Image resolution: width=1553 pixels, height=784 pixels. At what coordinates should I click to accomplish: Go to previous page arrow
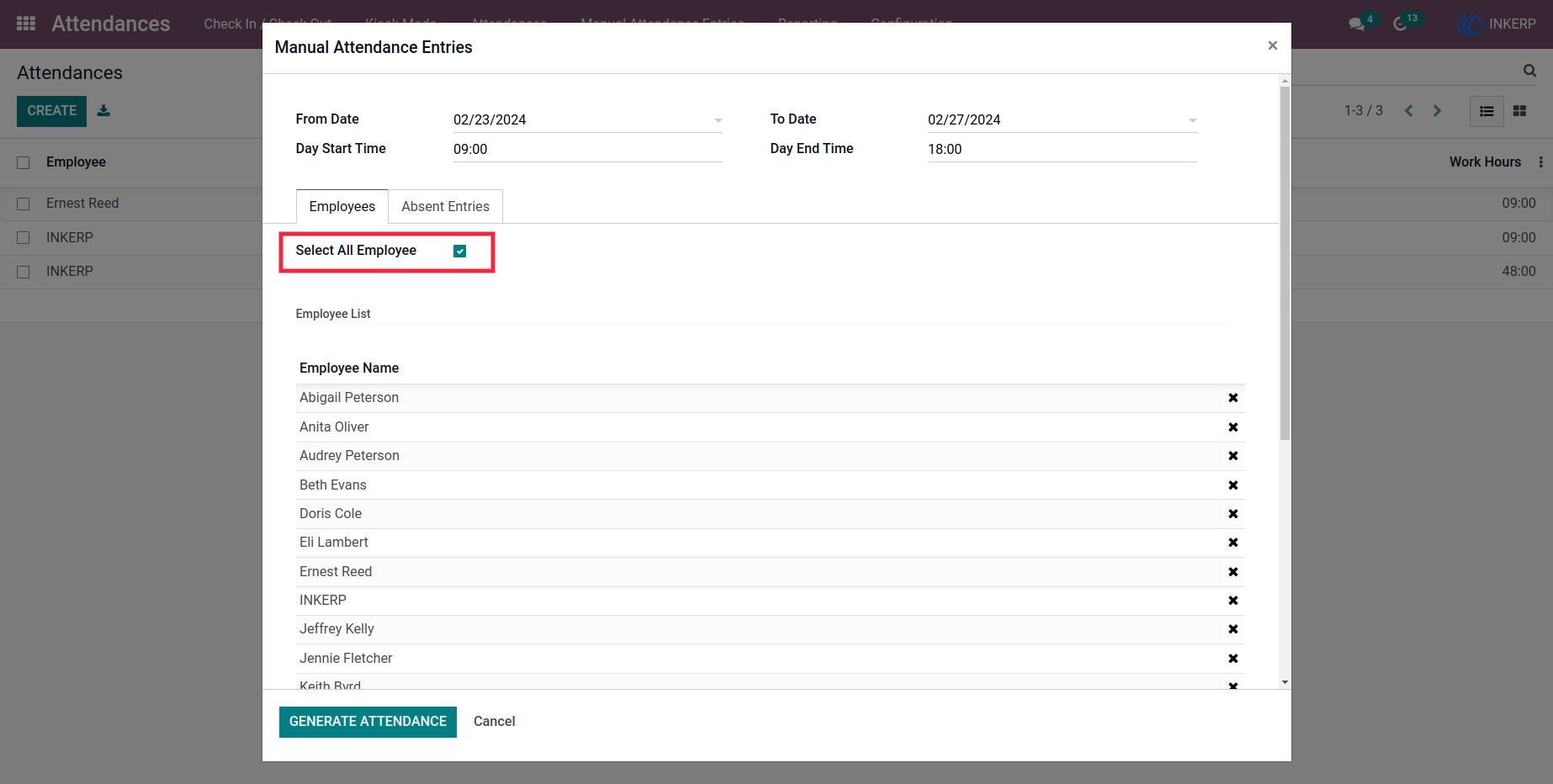pos(1409,111)
